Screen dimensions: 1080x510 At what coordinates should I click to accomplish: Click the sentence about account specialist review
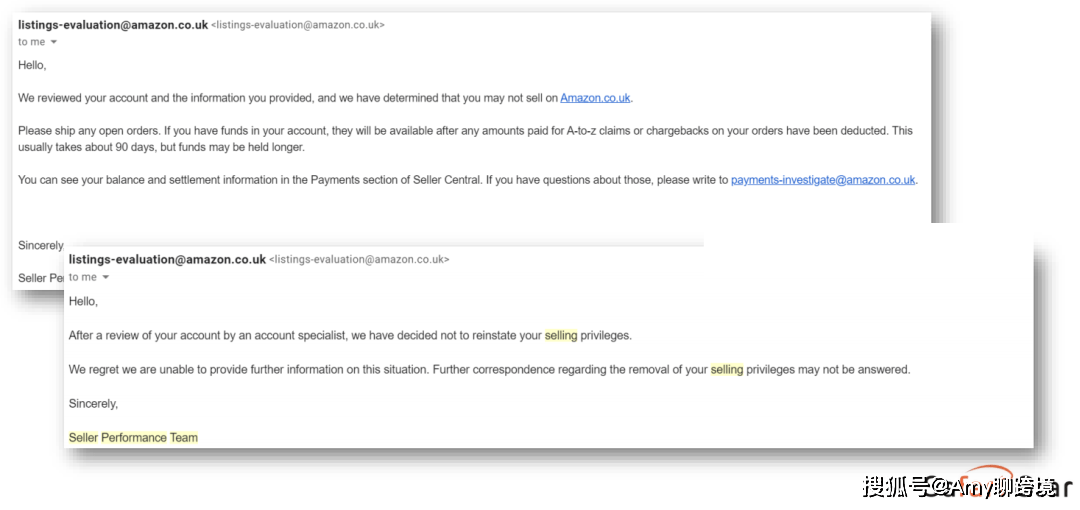(x=350, y=336)
